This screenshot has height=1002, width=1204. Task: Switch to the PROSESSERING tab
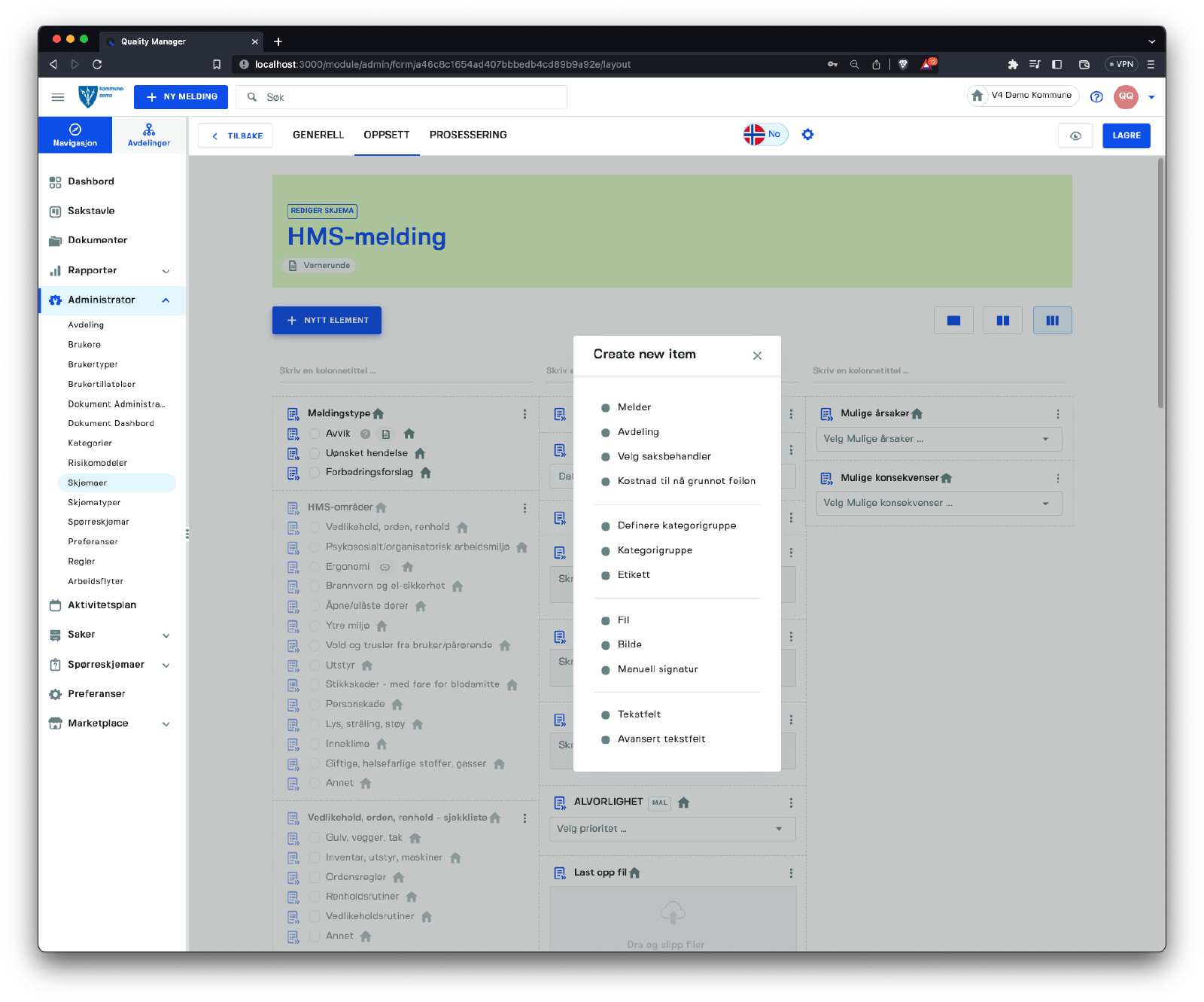click(x=468, y=135)
